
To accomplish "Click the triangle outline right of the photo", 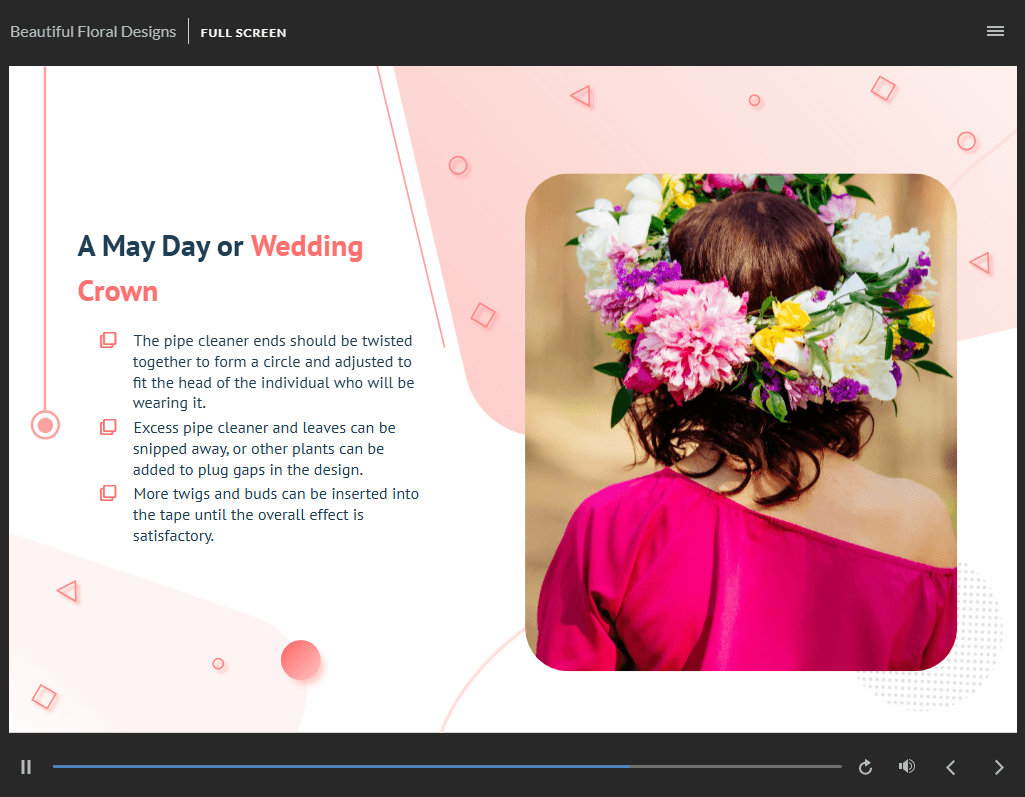I will click(x=980, y=263).
